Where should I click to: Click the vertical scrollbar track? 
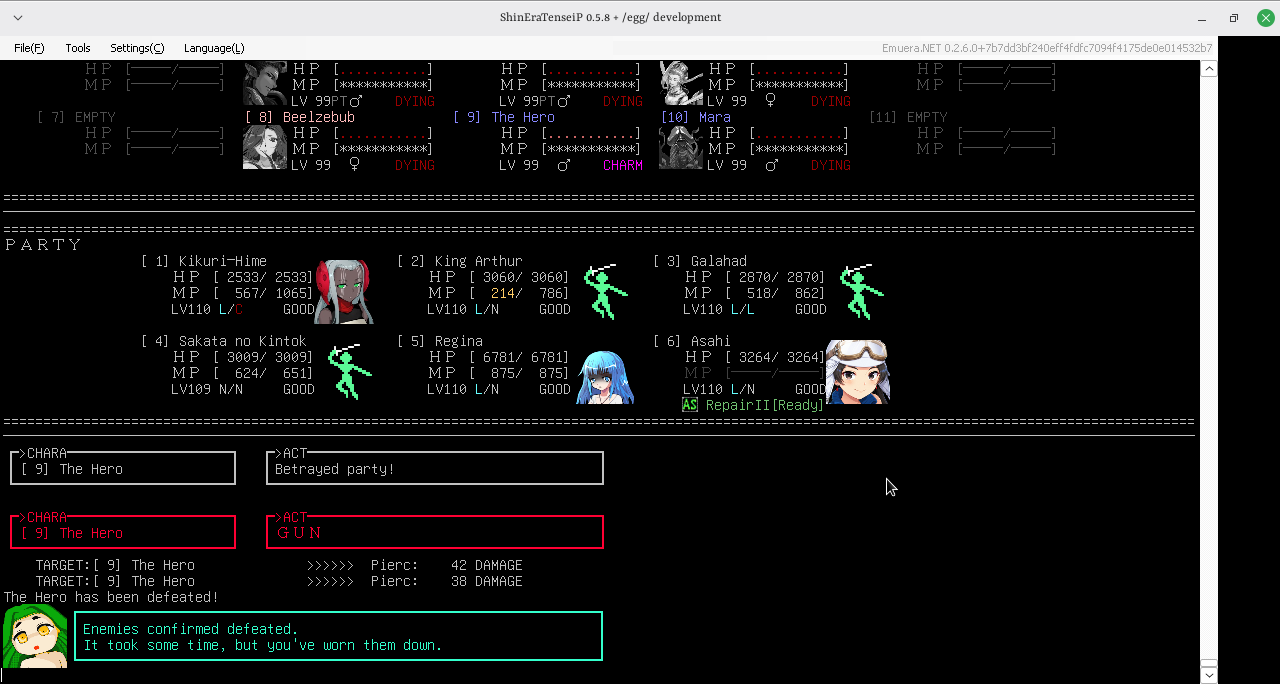[x=1209, y=368]
